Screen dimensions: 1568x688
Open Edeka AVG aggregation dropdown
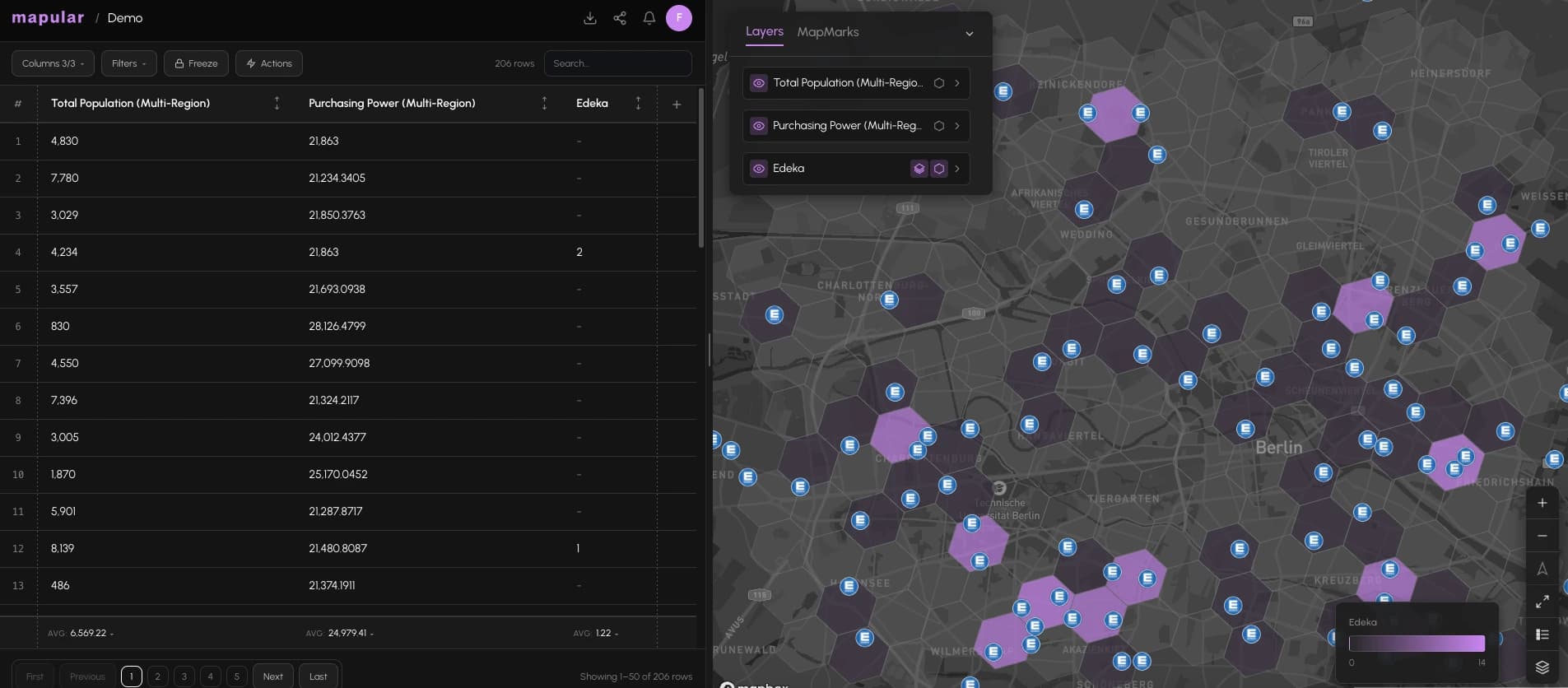[x=596, y=633]
